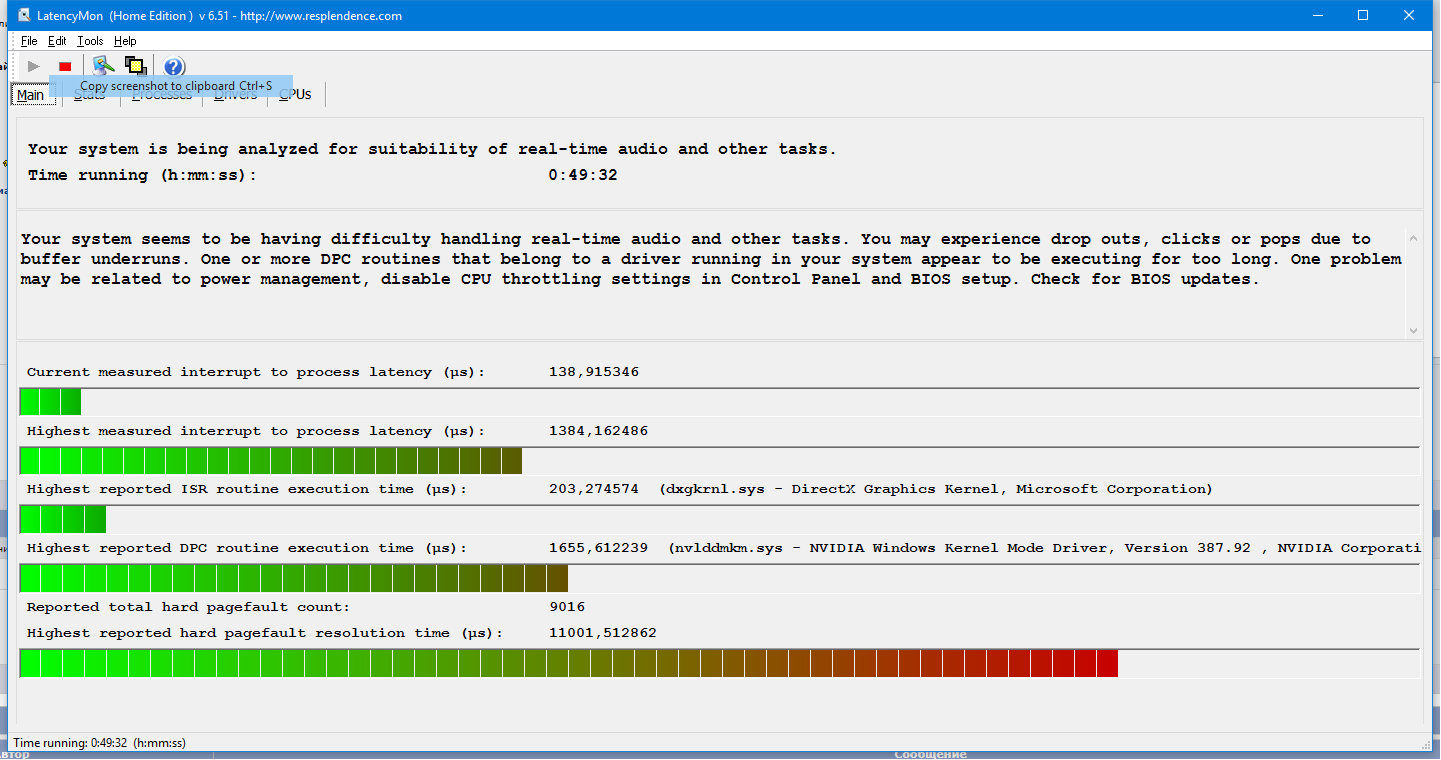The image size is (1441, 760).
Task: Switch to the Stats tab
Action: pyautogui.click(x=89, y=95)
